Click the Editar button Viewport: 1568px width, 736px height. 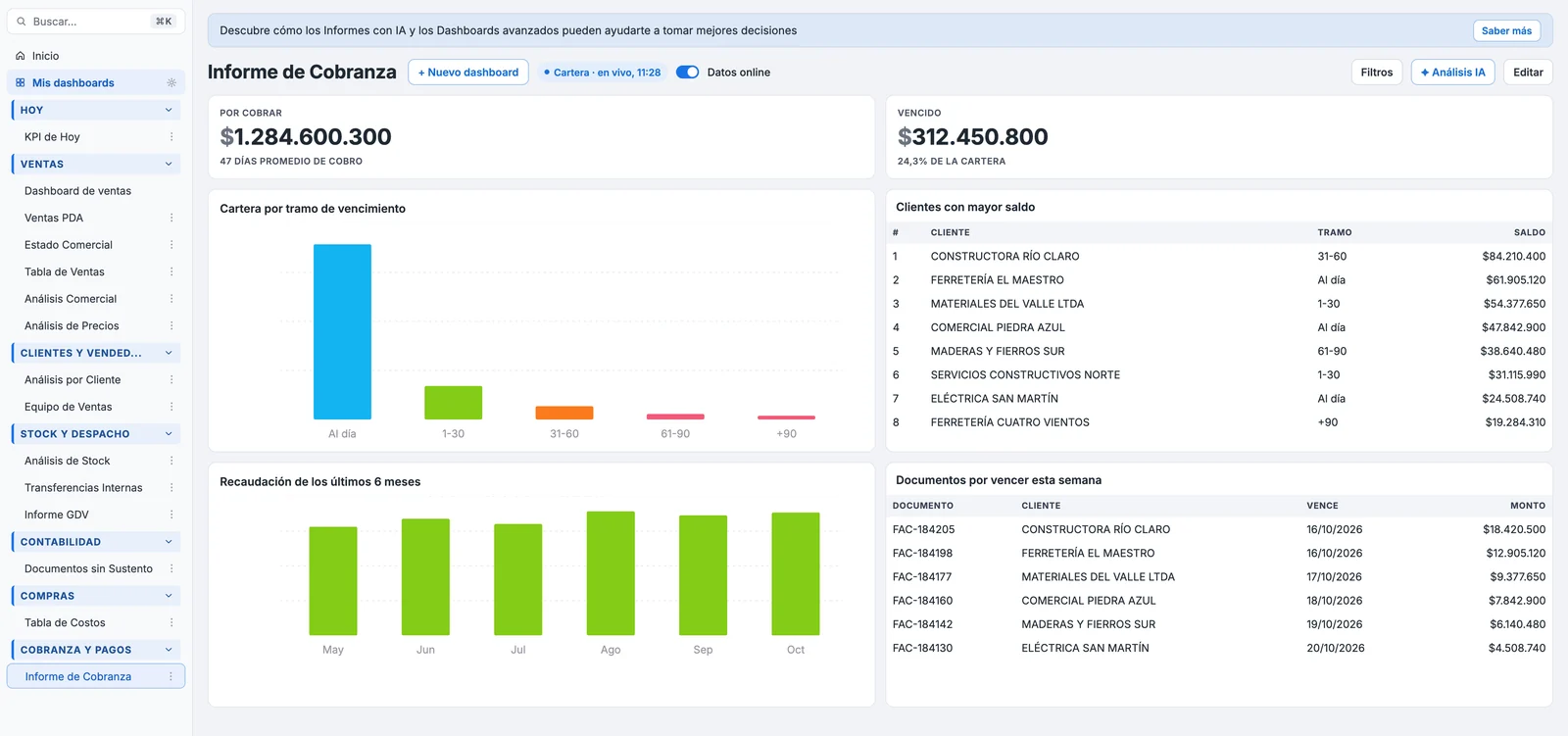click(x=1528, y=72)
